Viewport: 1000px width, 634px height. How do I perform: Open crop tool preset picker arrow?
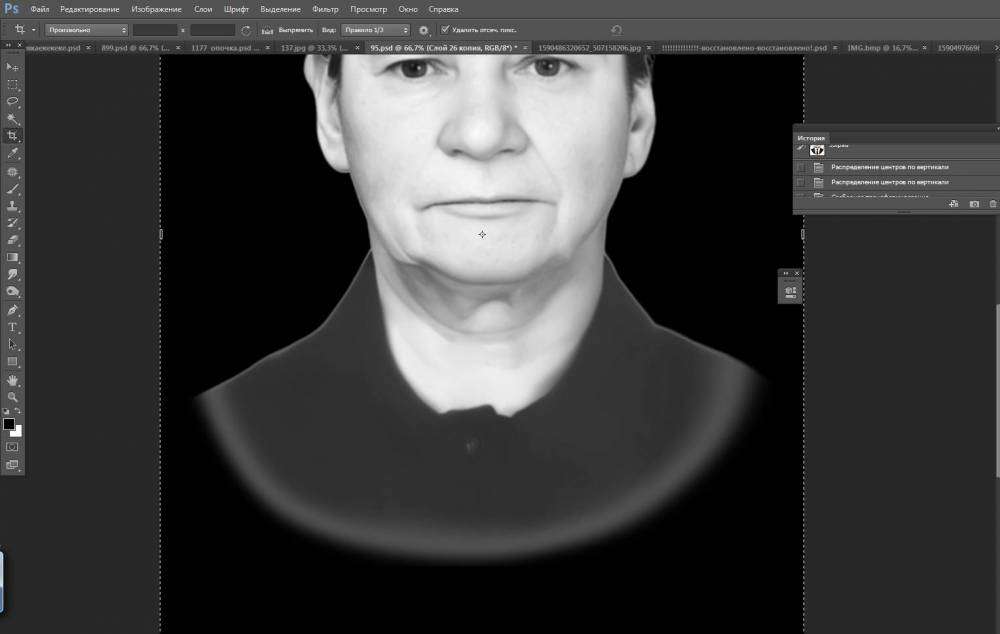coord(33,30)
